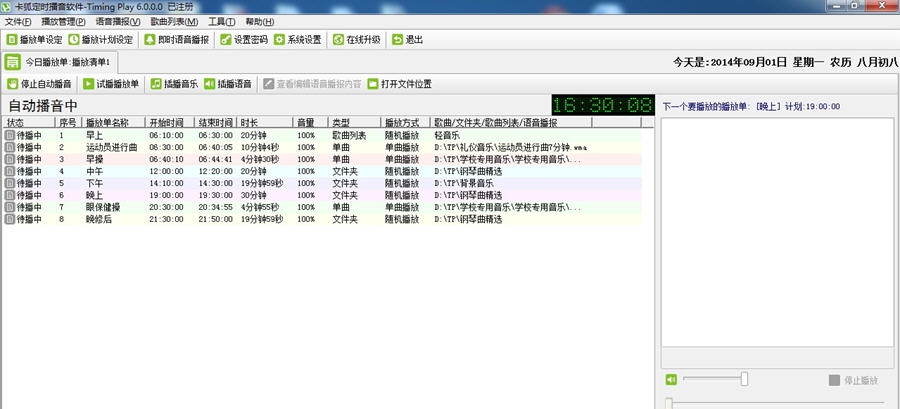Click status icon of row 运动员进行曲
This screenshot has height=409, width=900.
coord(10,147)
